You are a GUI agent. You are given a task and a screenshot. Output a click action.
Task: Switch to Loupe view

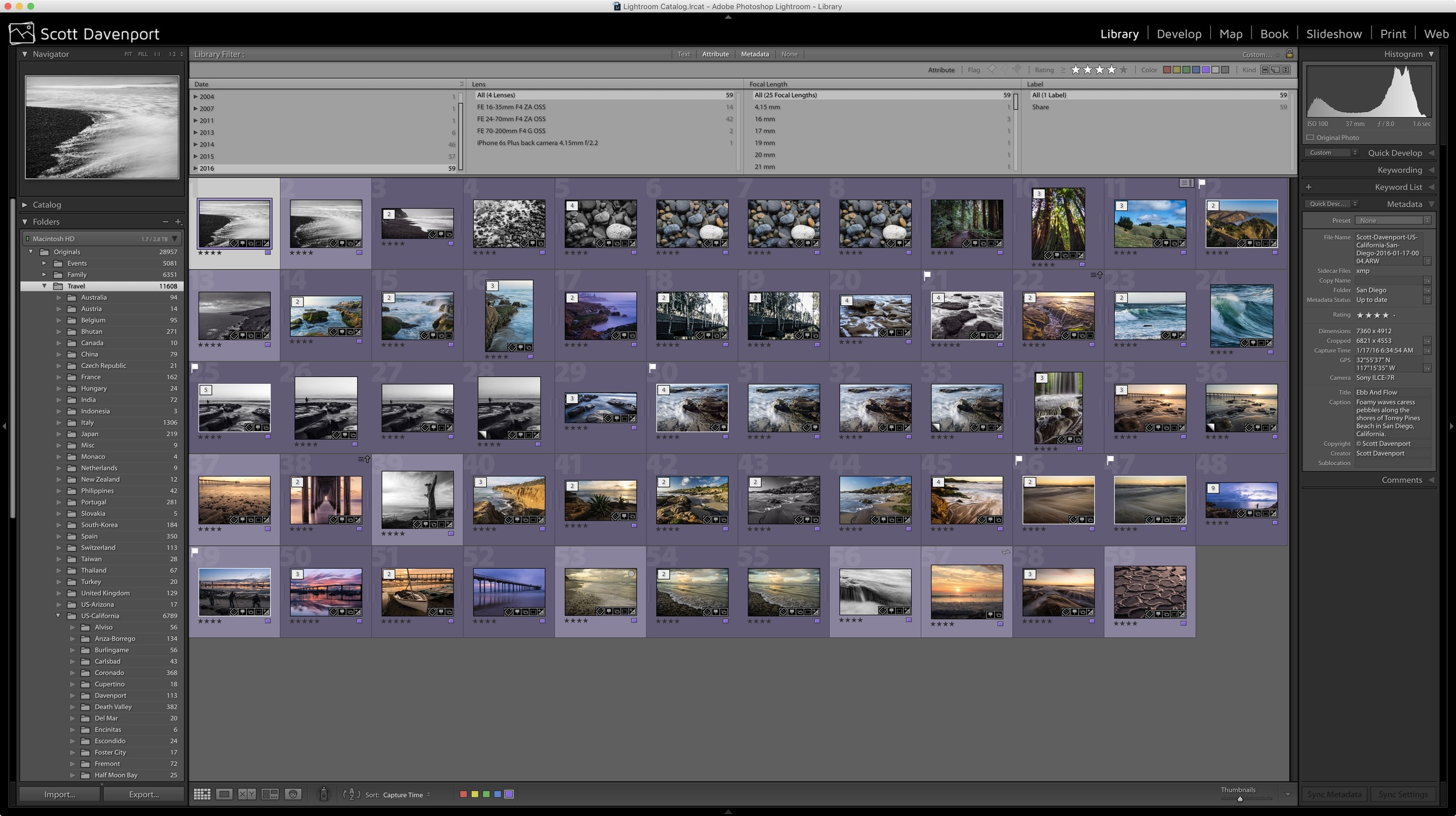pos(225,794)
